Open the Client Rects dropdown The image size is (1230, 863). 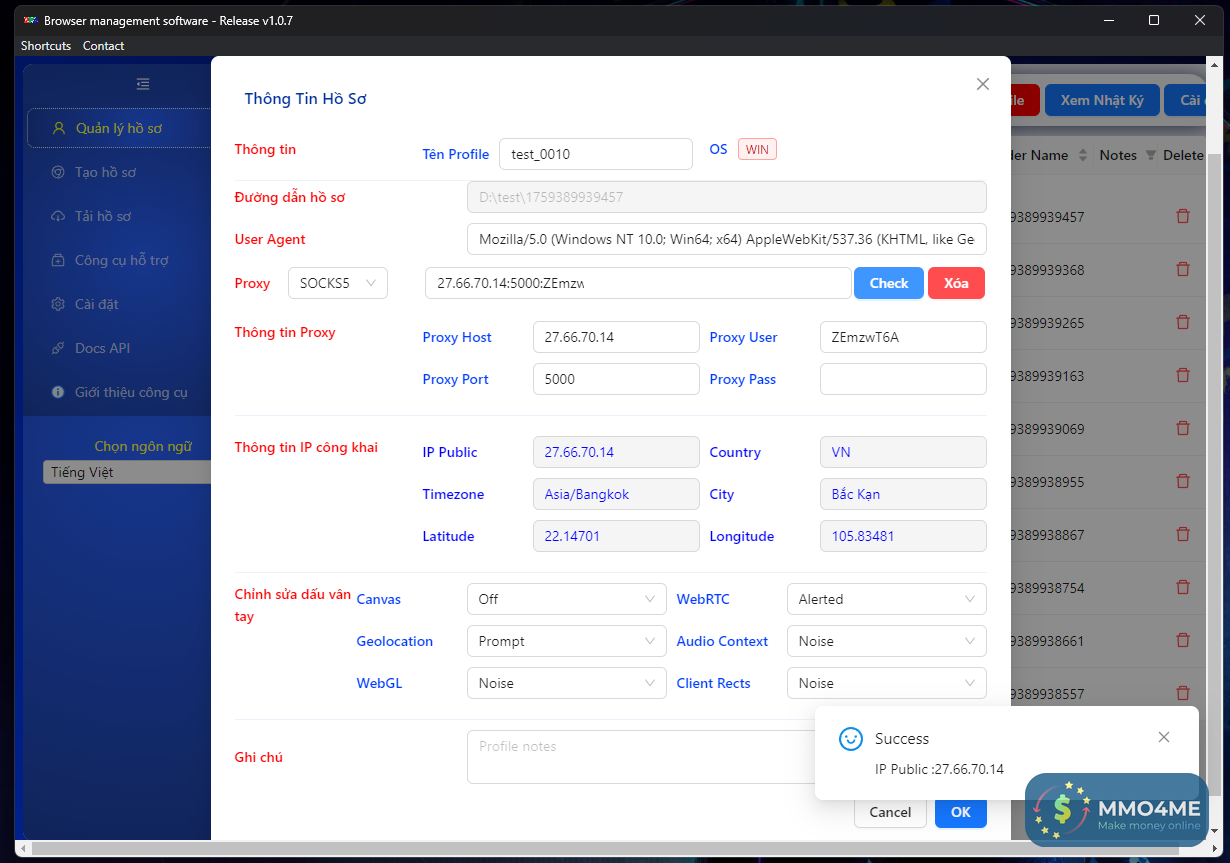click(886, 683)
